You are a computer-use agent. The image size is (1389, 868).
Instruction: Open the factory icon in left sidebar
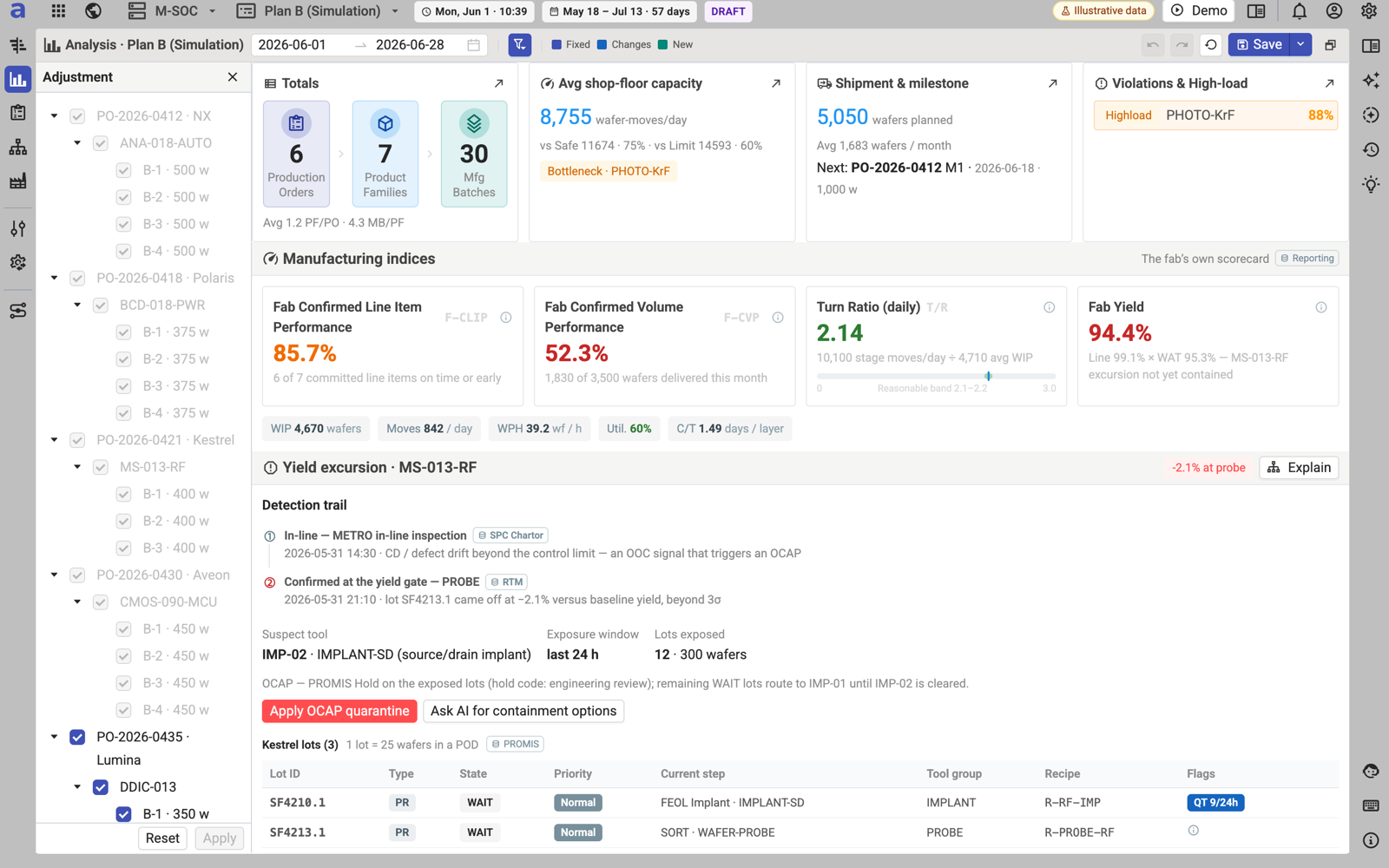coord(17,181)
